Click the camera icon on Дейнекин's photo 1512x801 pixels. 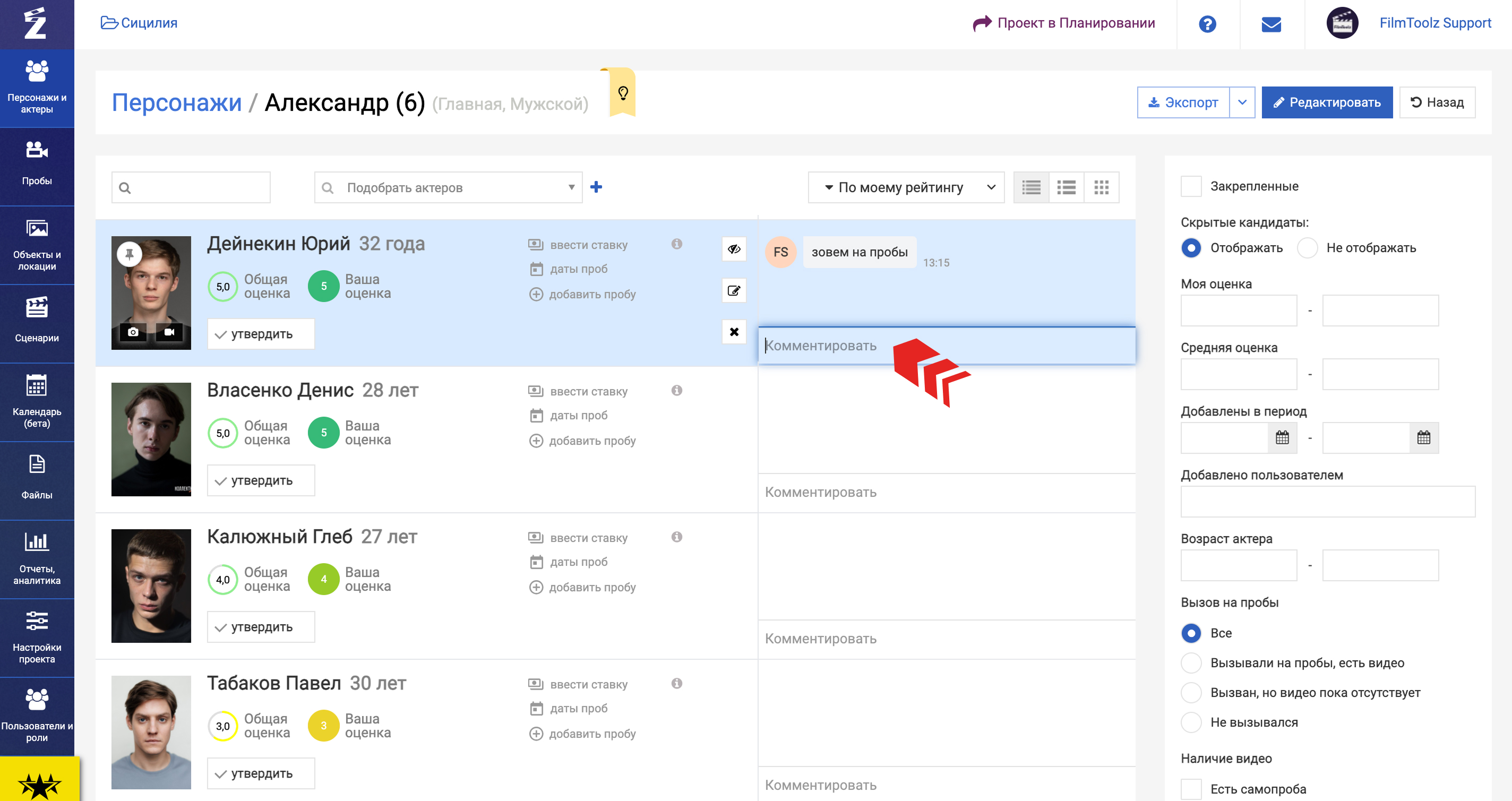pyautogui.click(x=133, y=332)
